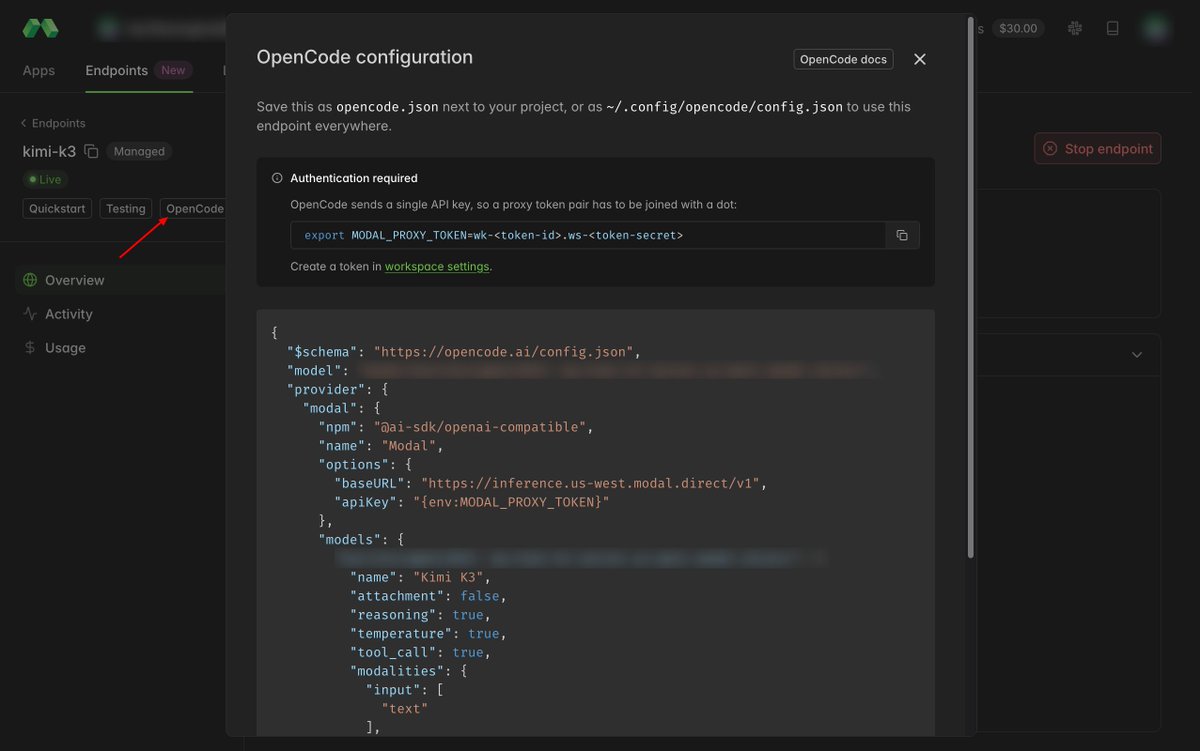Image resolution: width=1200 pixels, height=751 pixels.
Task: Open the Testing panel
Action: (x=126, y=208)
